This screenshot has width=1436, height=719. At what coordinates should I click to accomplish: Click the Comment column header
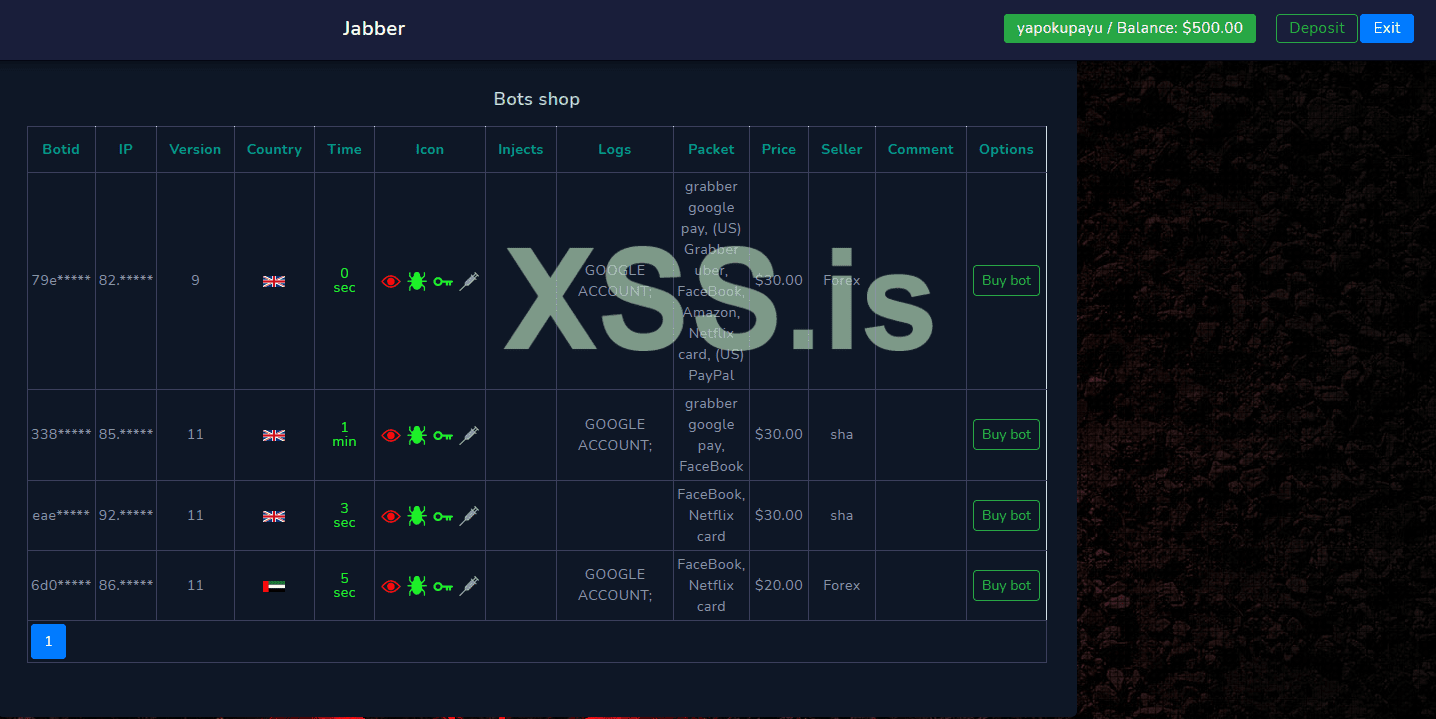[x=921, y=149]
